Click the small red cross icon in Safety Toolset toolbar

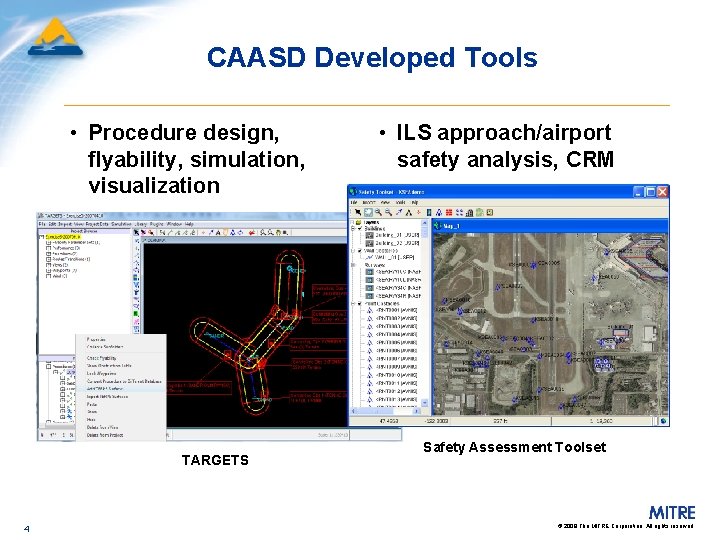click(x=418, y=212)
